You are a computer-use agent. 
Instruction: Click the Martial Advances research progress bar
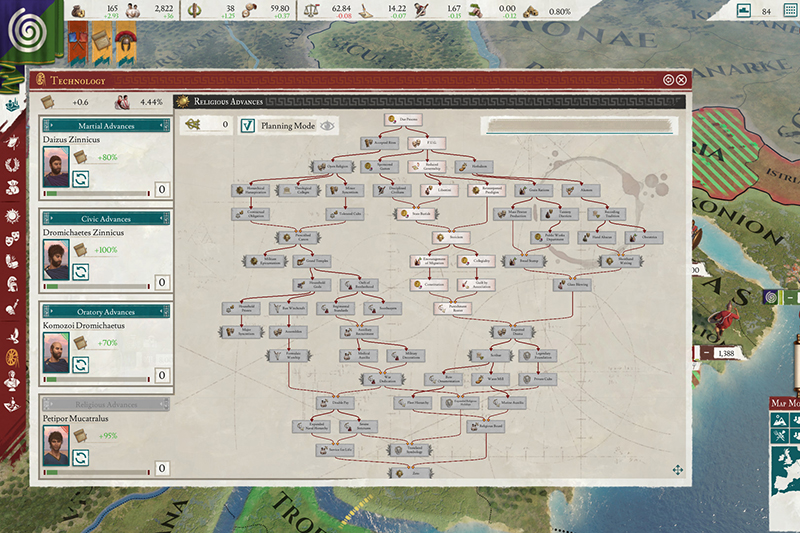[x=97, y=193]
